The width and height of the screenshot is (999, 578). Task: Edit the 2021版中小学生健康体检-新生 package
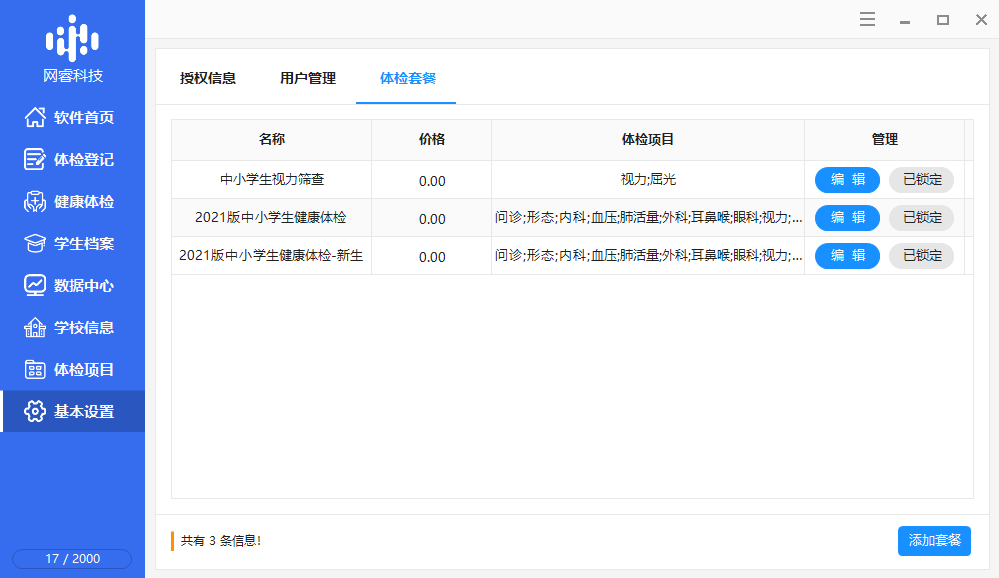pos(847,256)
